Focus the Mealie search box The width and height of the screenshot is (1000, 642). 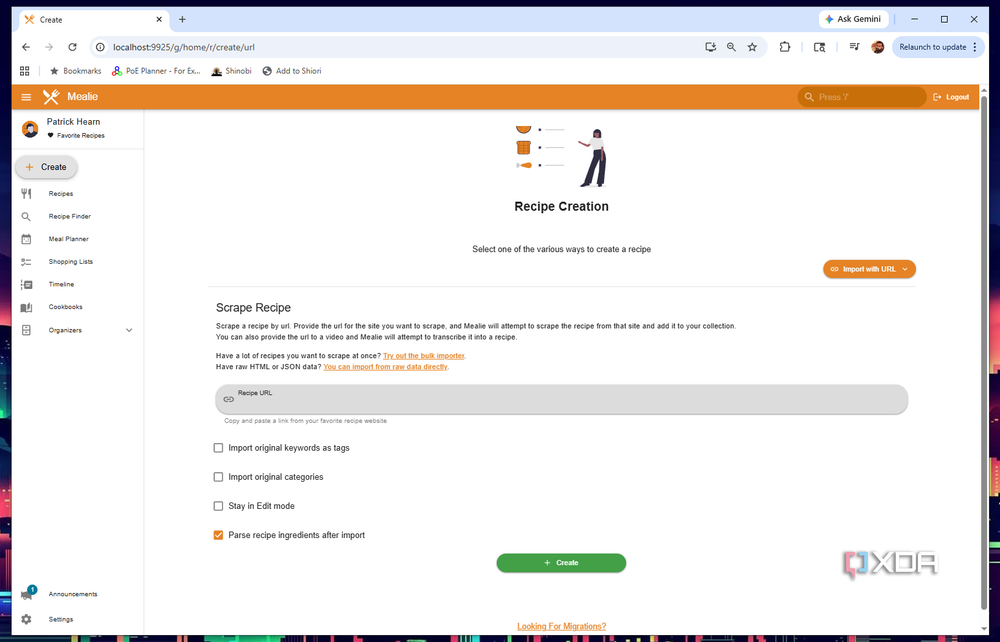click(862, 97)
